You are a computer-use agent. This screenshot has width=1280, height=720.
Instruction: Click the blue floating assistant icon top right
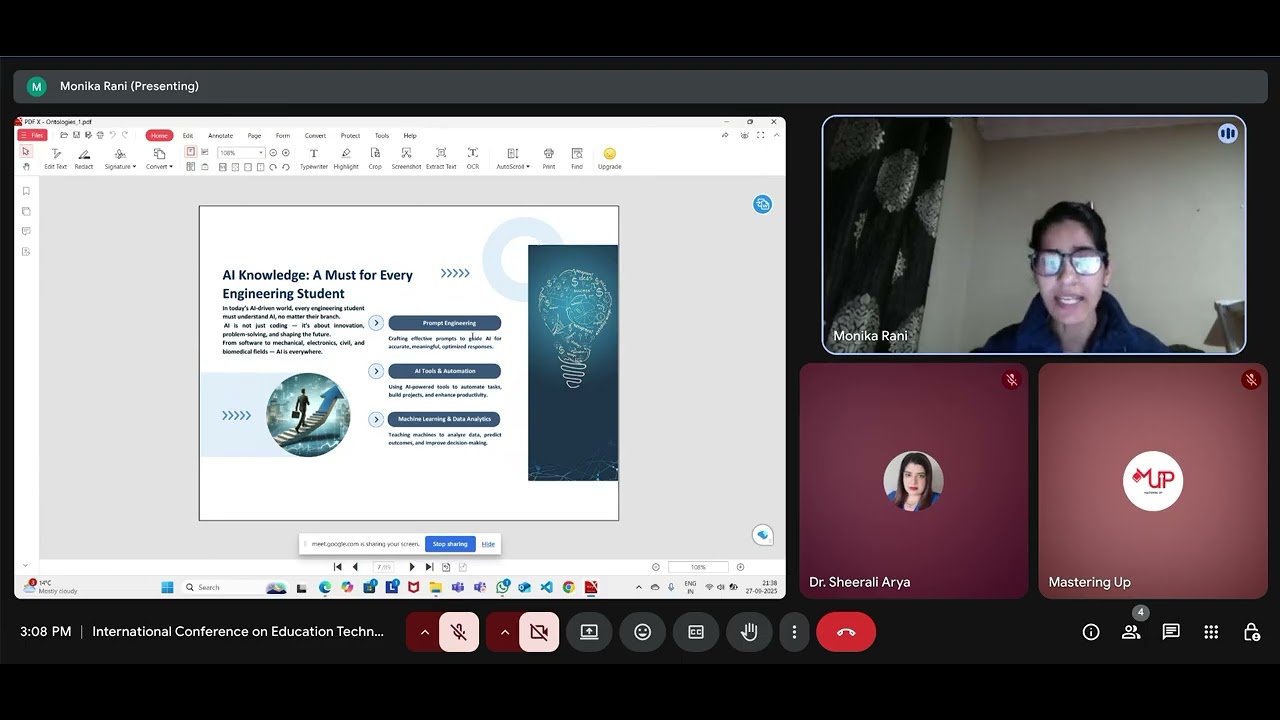coord(763,204)
